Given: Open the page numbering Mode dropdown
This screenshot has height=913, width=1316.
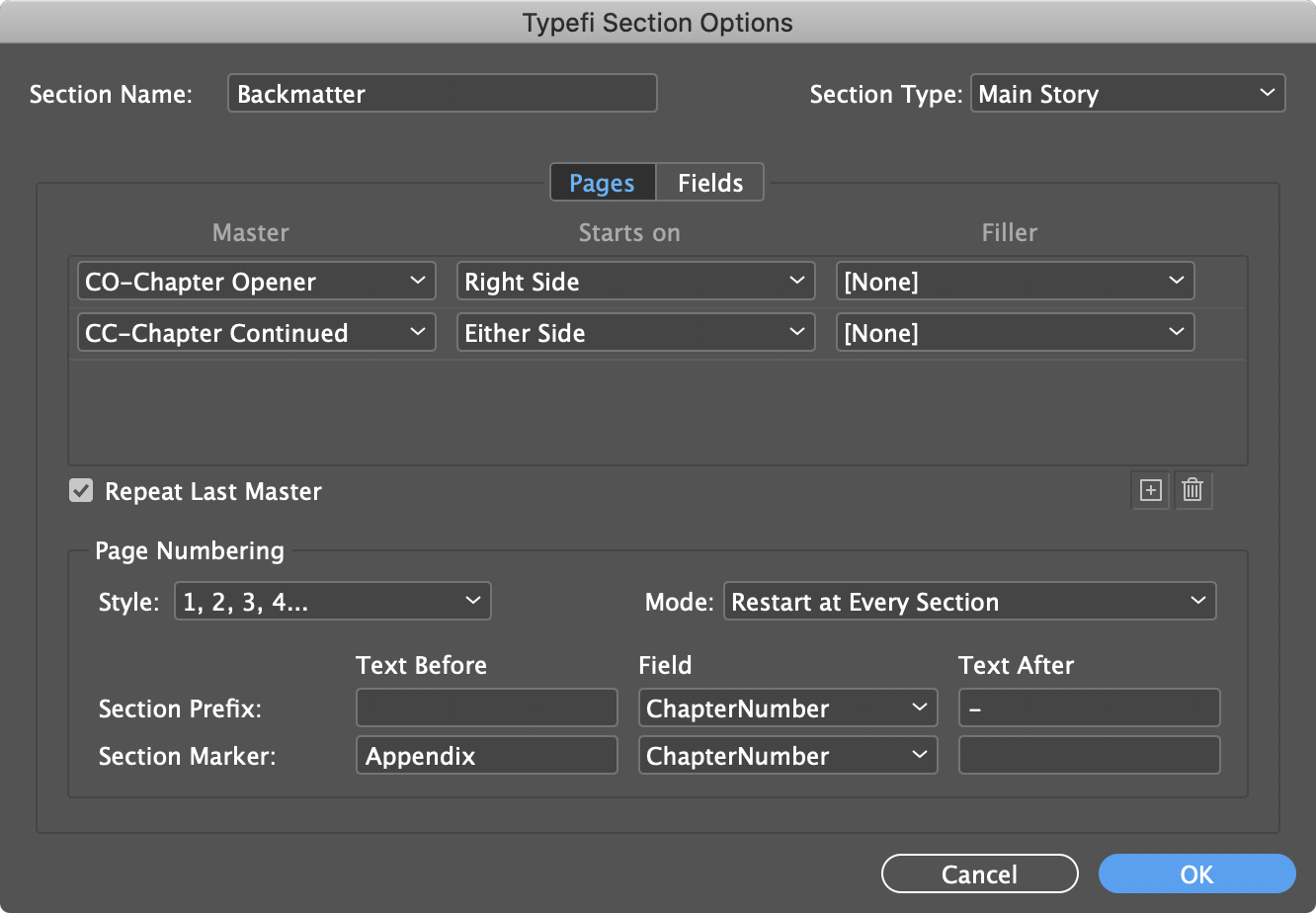Looking at the screenshot, I should [x=969, y=602].
